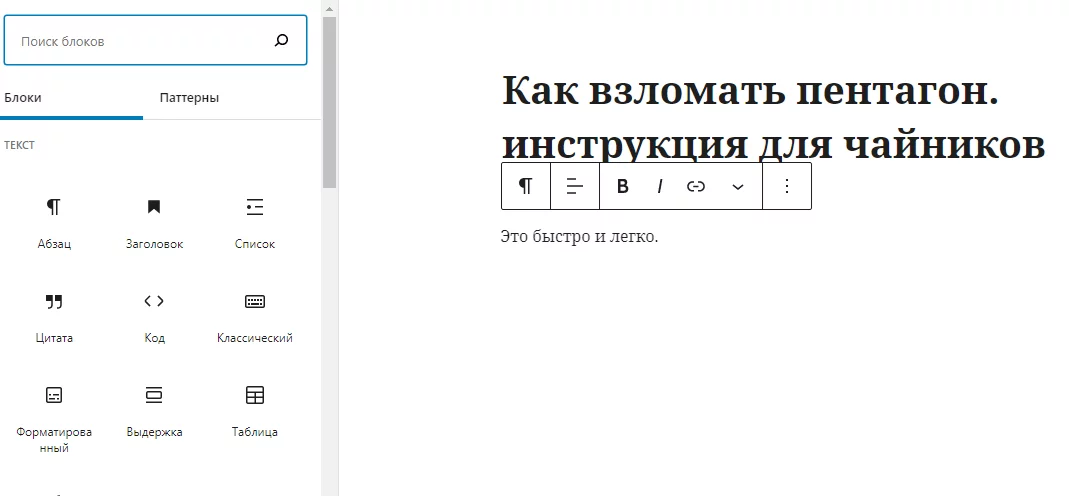Insert a Классический (classic) block

(x=254, y=317)
